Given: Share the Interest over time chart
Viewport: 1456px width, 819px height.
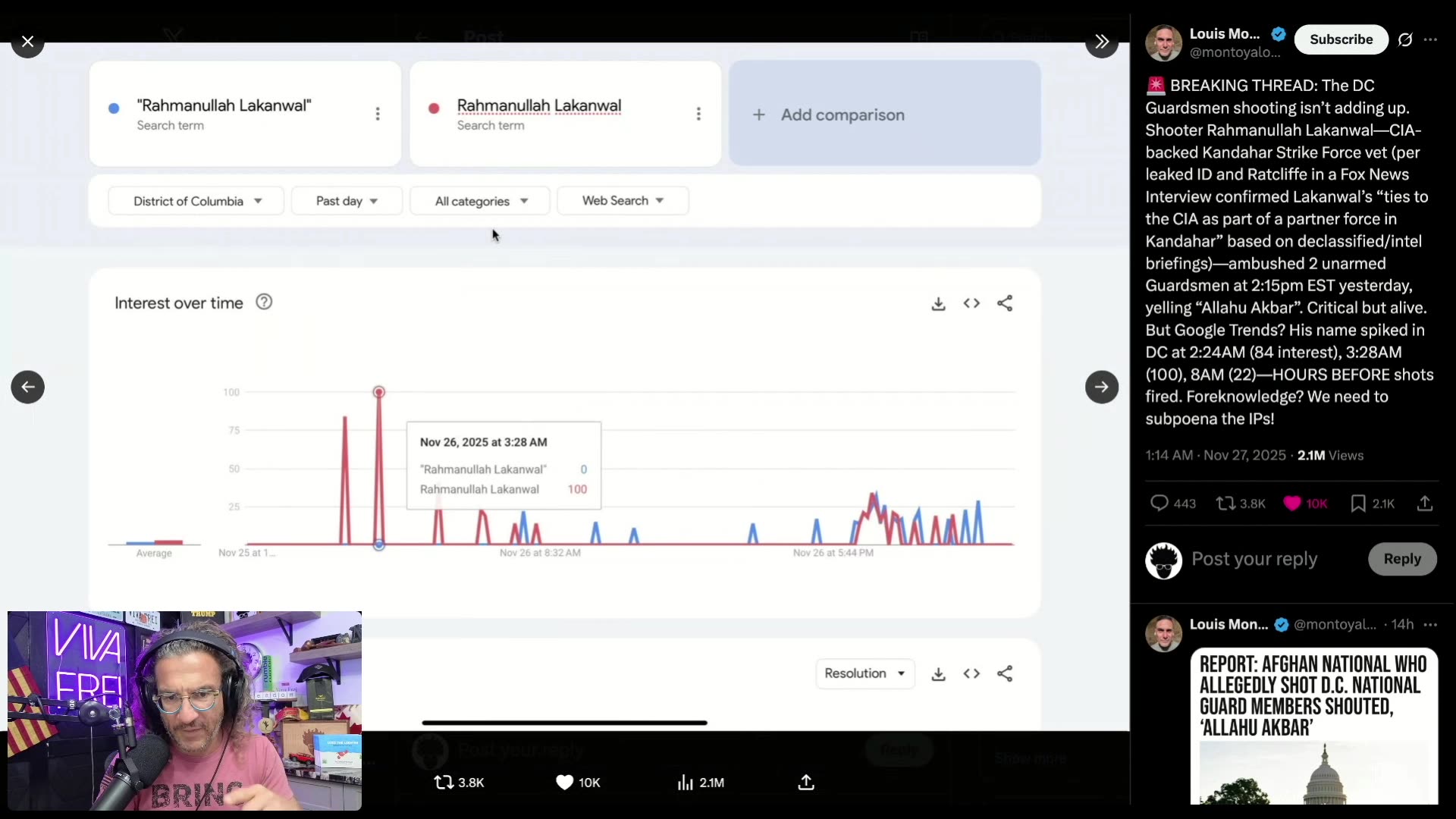Looking at the screenshot, I should (x=1005, y=303).
